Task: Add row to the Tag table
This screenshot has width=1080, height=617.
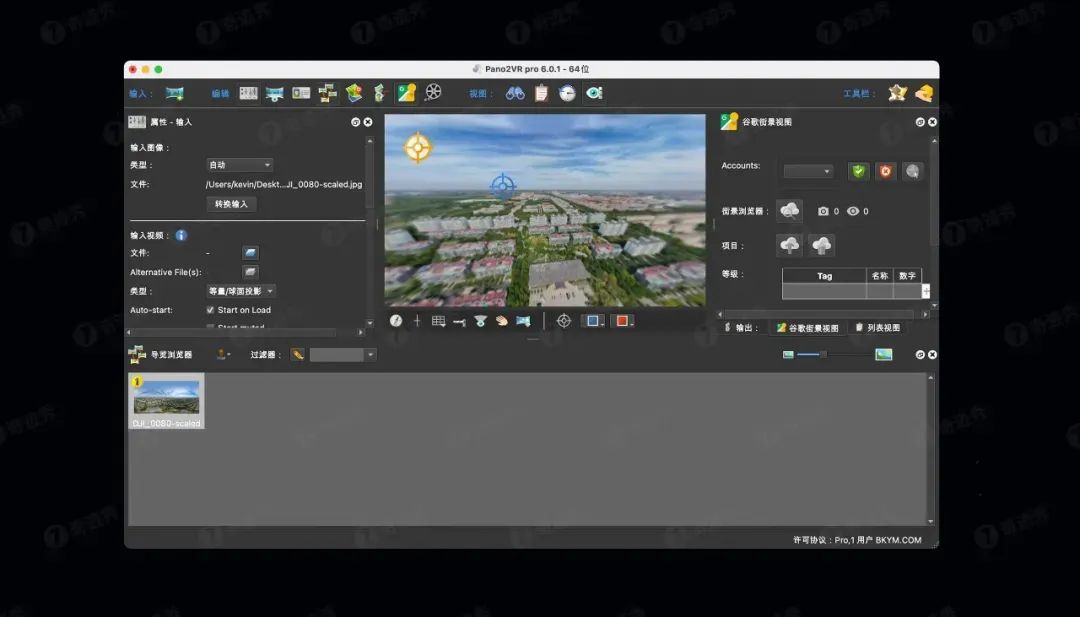Action: (x=926, y=291)
